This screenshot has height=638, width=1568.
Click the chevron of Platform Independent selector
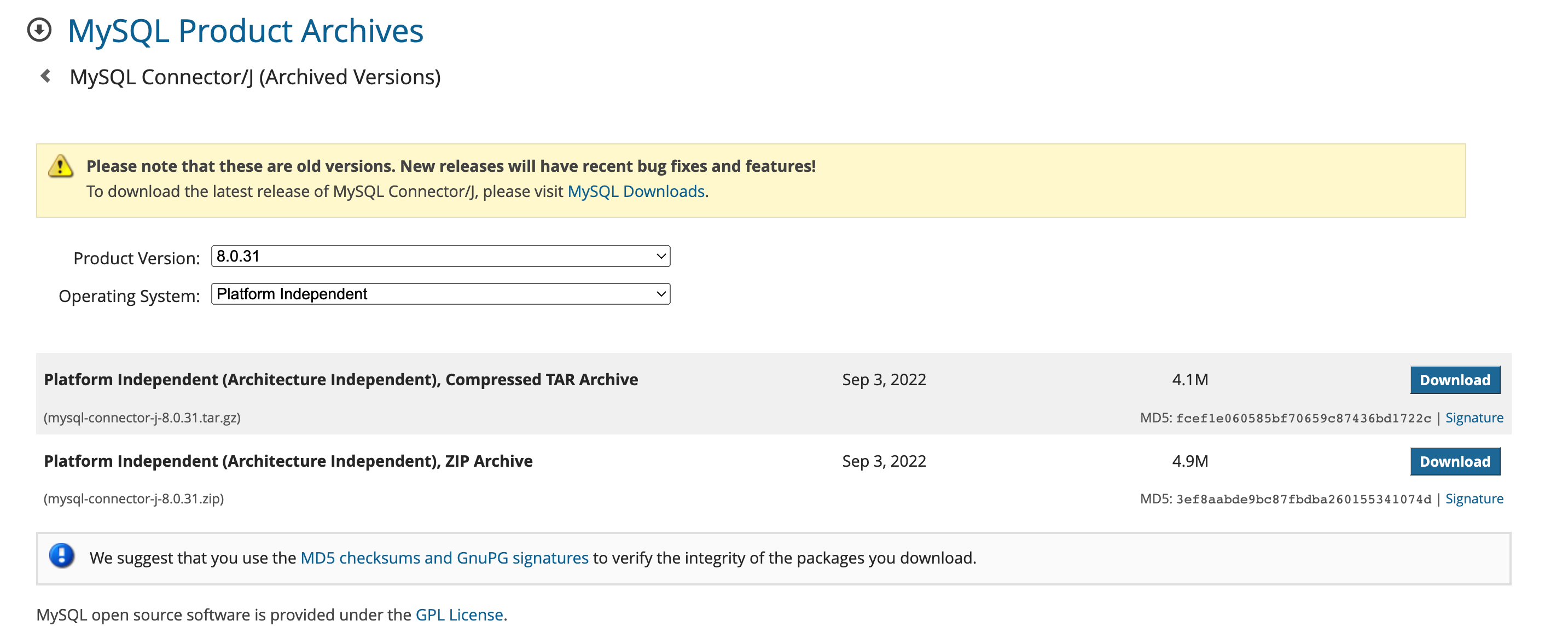point(660,294)
